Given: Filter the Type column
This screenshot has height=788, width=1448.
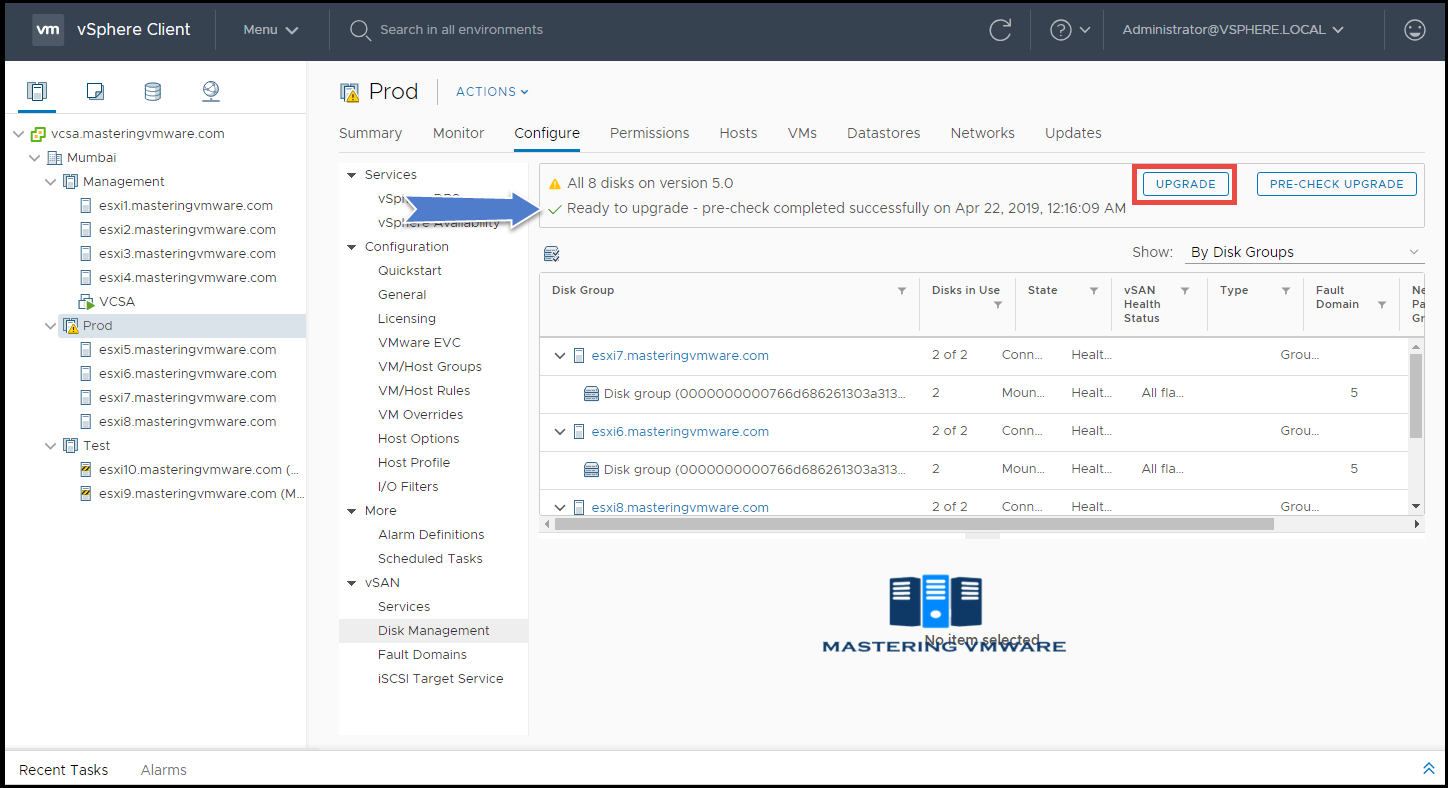Looking at the screenshot, I should (1286, 291).
